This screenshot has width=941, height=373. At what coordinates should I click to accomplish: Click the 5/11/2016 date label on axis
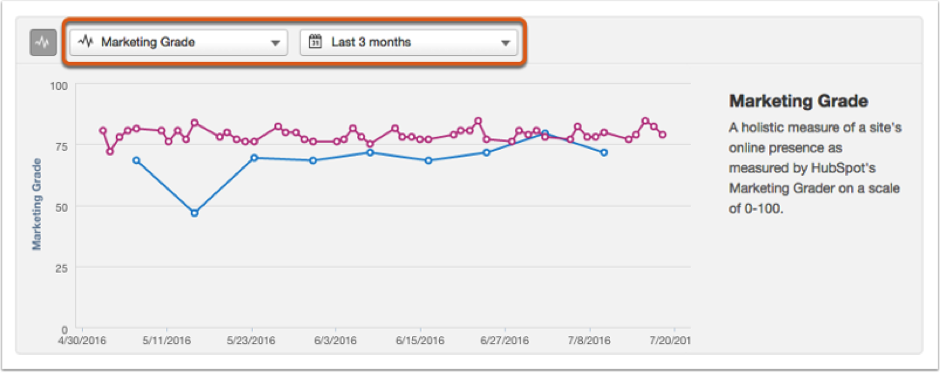point(167,341)
